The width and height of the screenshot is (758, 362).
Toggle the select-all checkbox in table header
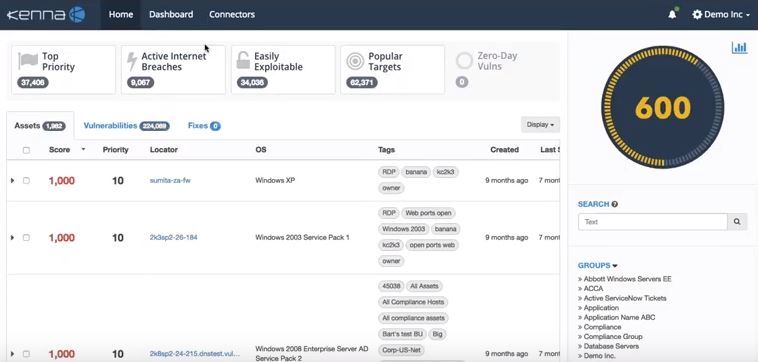(26, 150)
